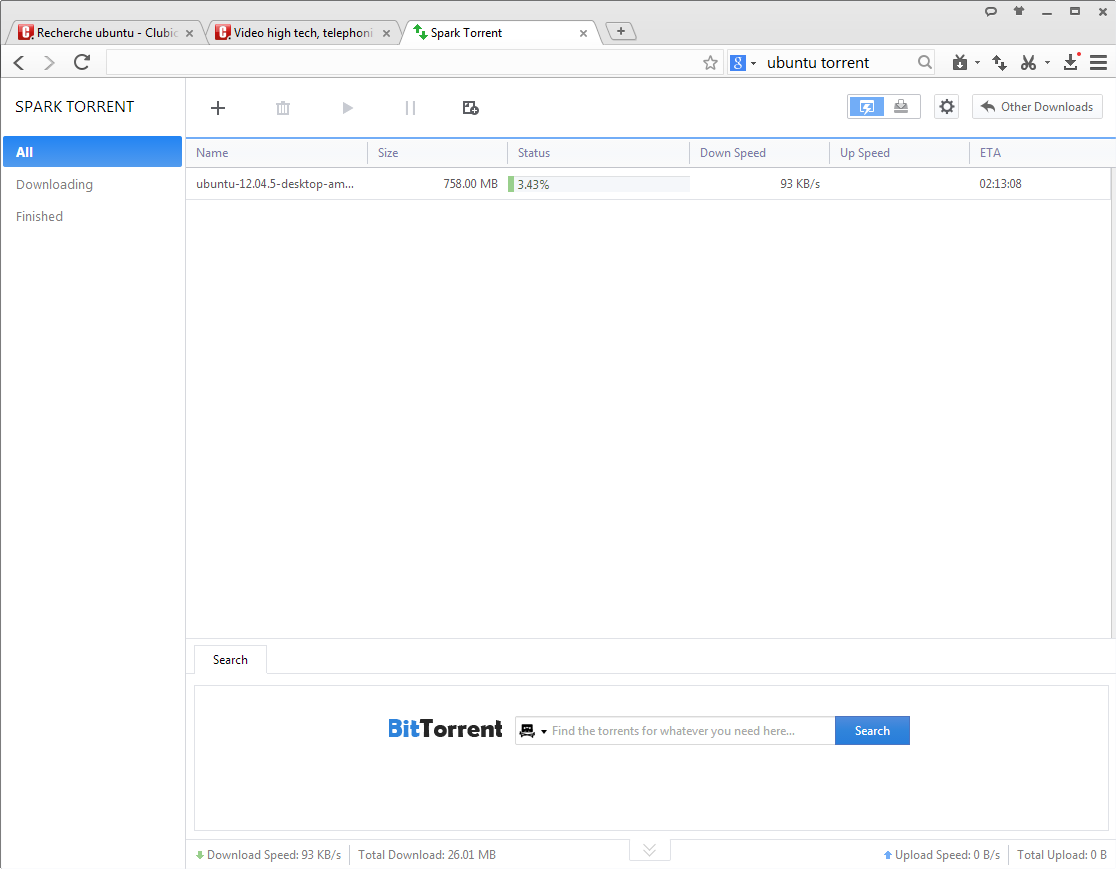The height and width of the screenshot is (869, 1116).
Task: Click the 93 KB/s down speed cell
Action: [800, 184]
